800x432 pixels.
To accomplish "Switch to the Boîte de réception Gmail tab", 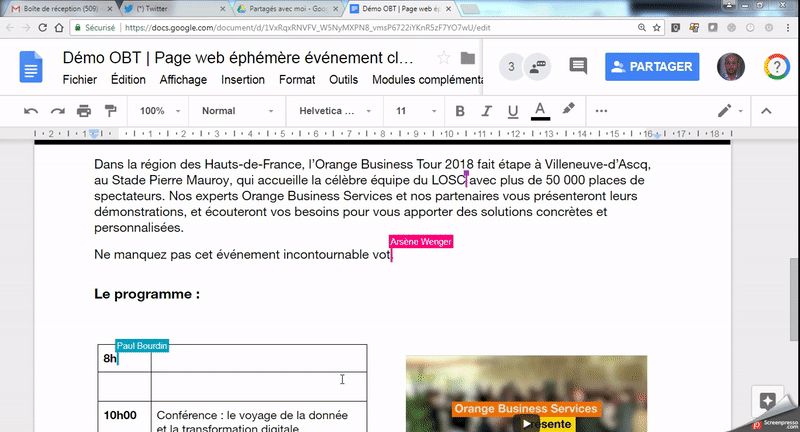I will (60, 9).
